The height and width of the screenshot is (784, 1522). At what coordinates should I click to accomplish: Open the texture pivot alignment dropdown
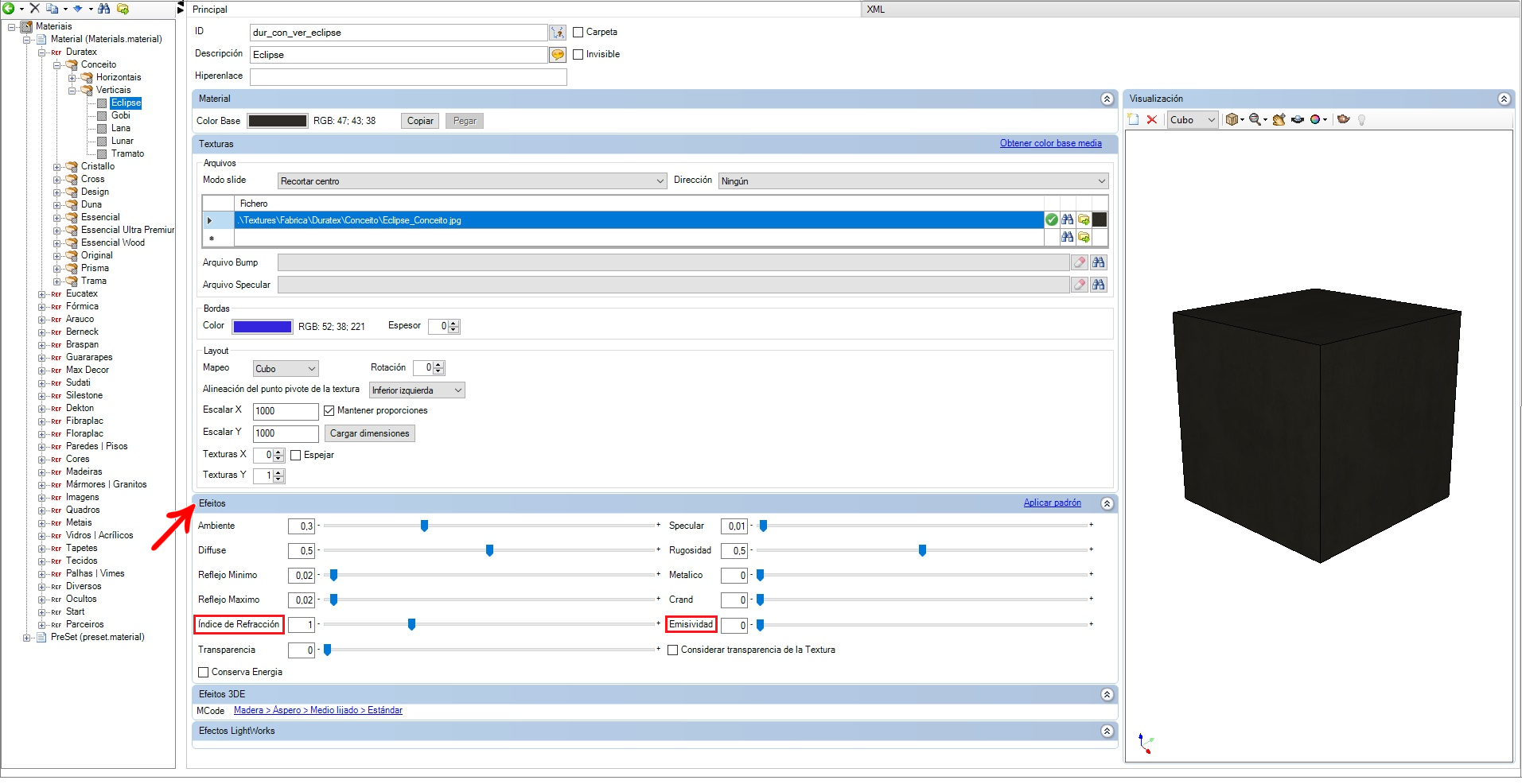[417, 390]
